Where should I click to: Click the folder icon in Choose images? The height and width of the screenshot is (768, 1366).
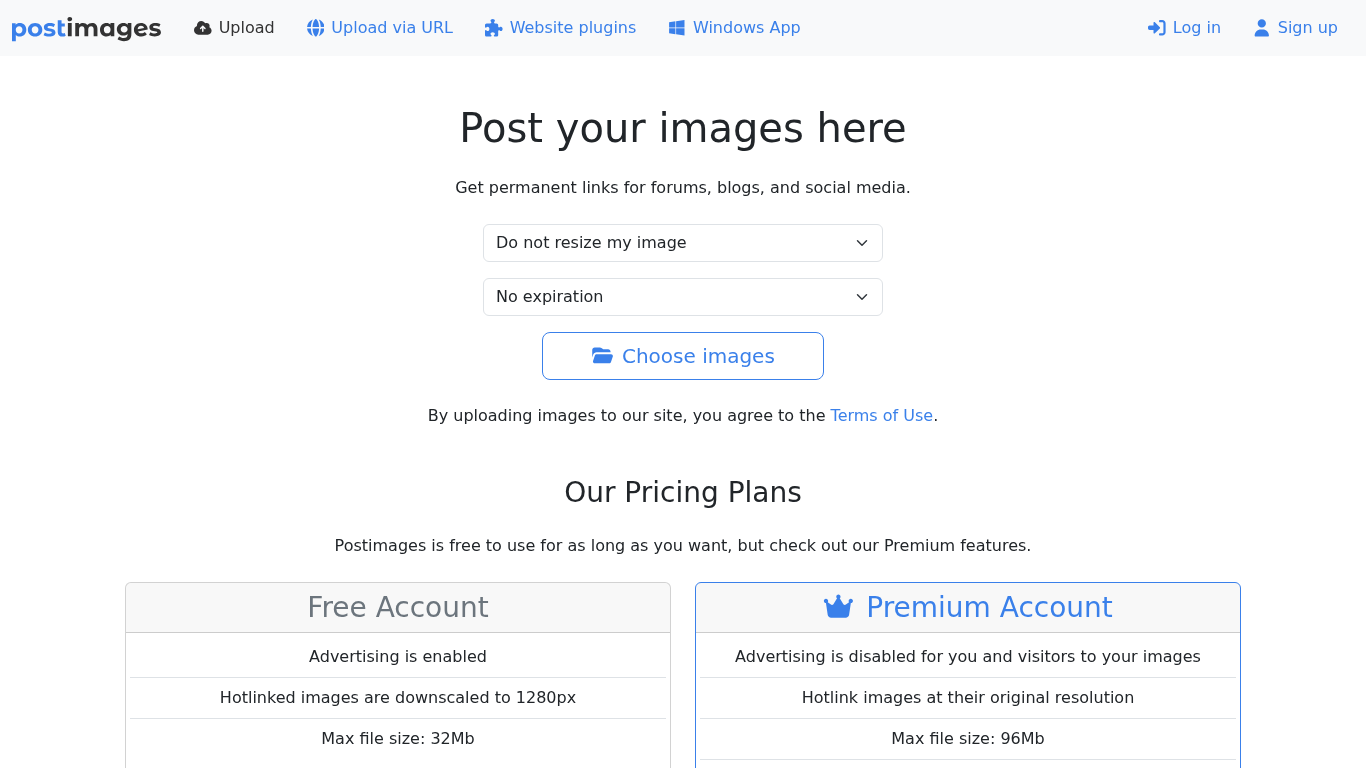click(602, 356)
